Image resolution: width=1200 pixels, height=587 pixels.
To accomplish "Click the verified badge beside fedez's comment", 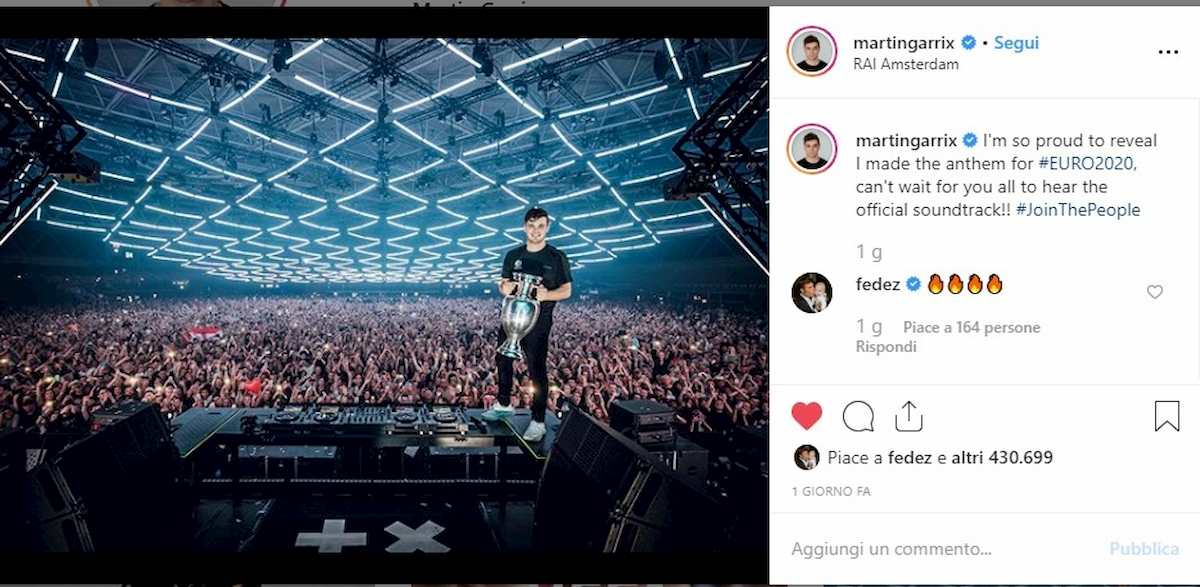I will pyautogui.click(x=912, y=283).
